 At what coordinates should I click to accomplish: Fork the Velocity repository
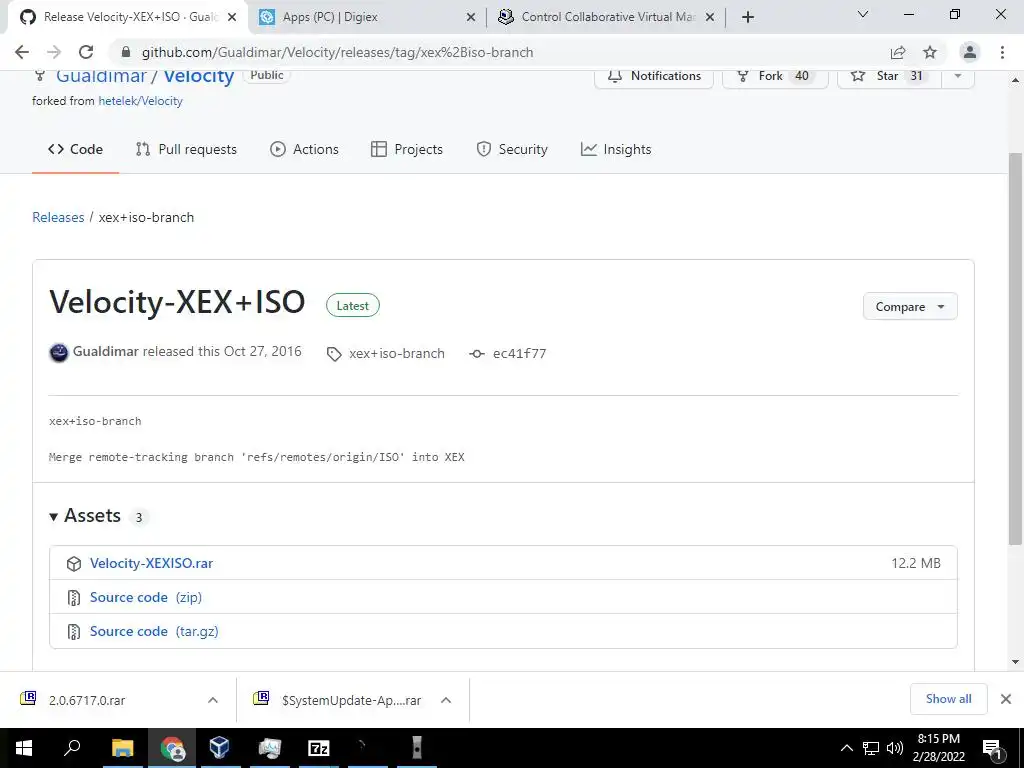775,76
